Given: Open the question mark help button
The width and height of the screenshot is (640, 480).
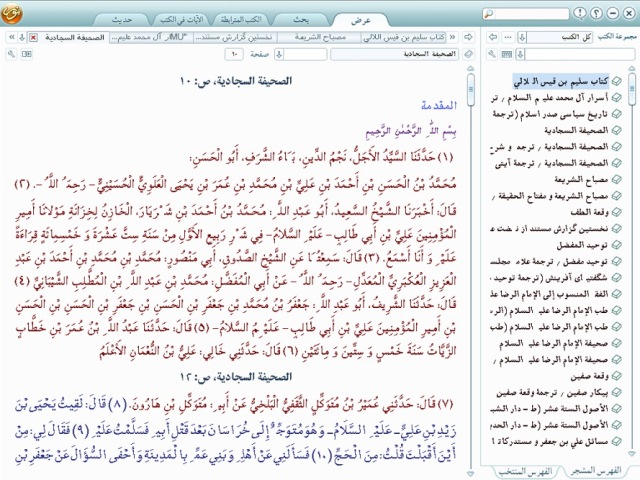Looking at the screenshot, I should pos(596,13).
